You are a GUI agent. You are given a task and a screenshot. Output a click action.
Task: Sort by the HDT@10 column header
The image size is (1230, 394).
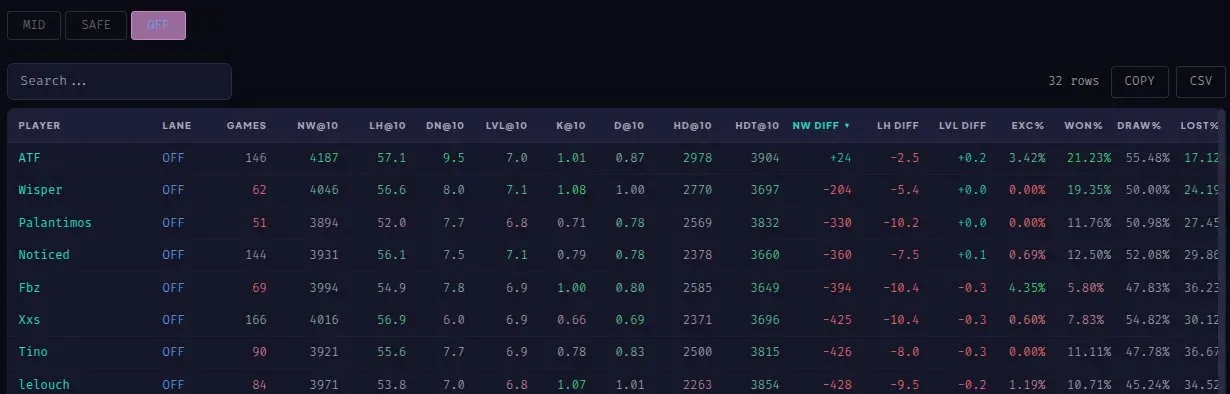756,126
